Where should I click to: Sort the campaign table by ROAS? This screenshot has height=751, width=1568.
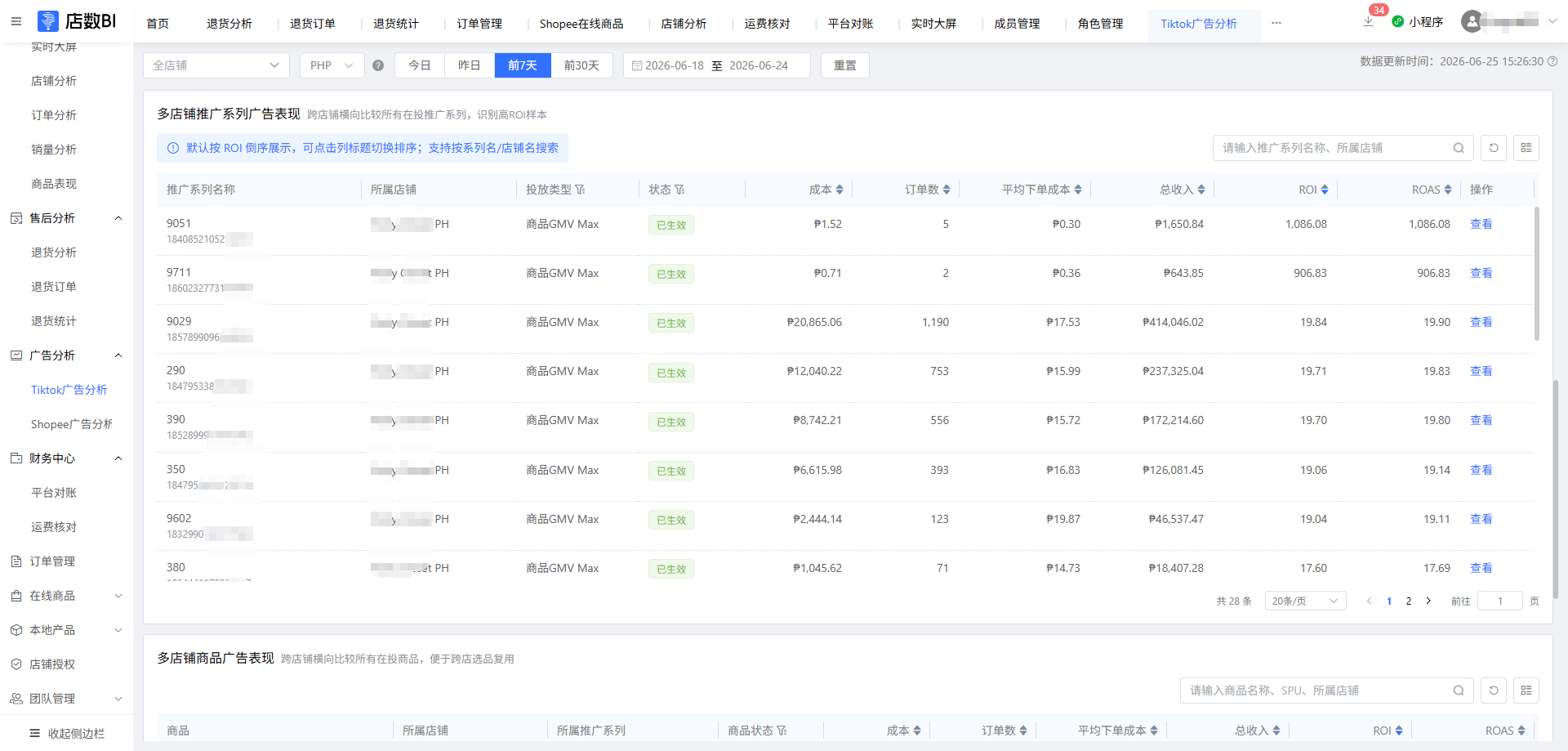[1448, 190]
